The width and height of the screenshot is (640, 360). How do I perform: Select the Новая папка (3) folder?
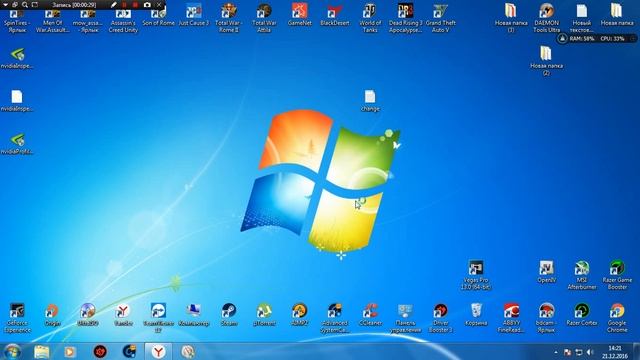511,18
